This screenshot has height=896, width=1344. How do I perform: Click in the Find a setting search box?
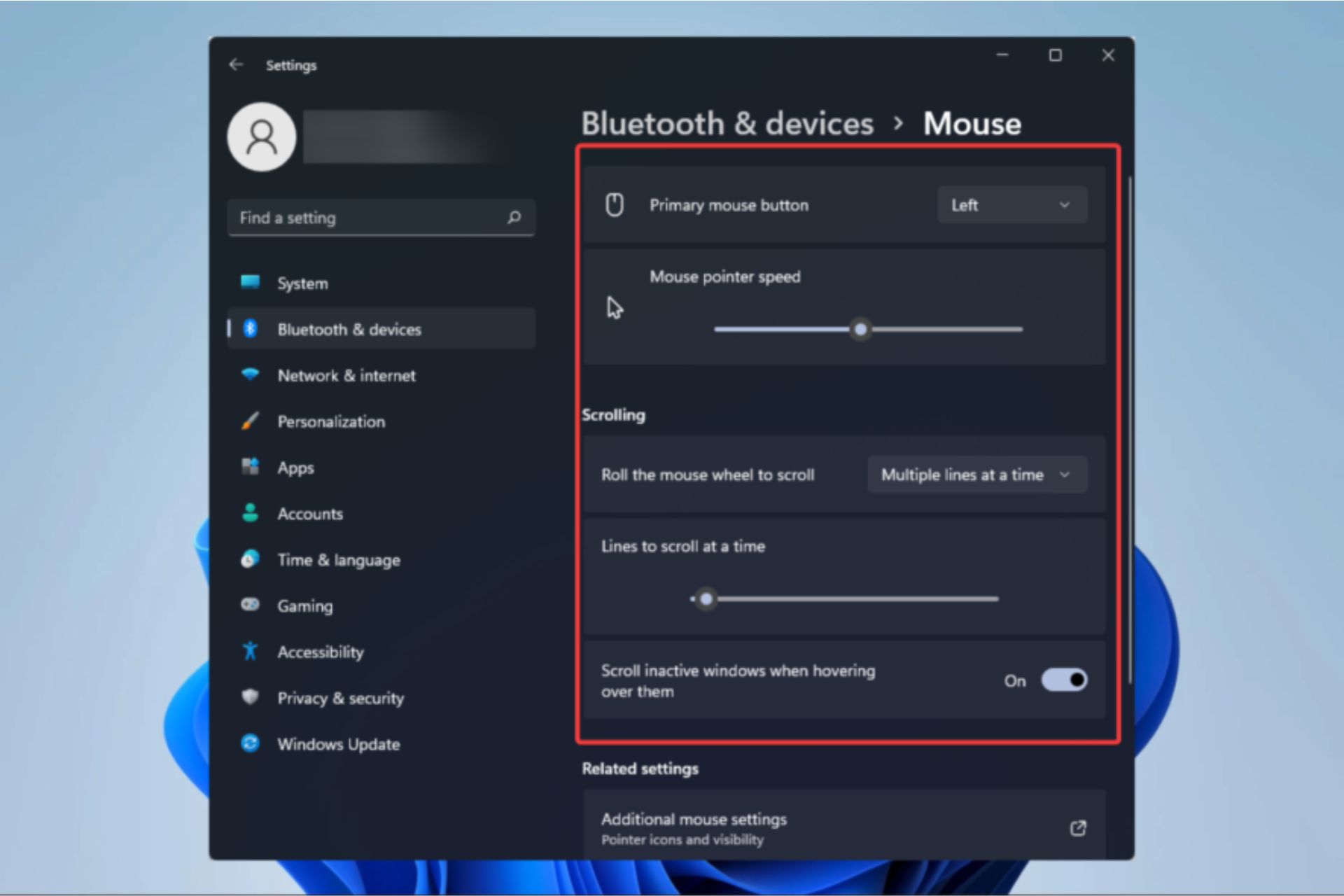tap(381, 218)
